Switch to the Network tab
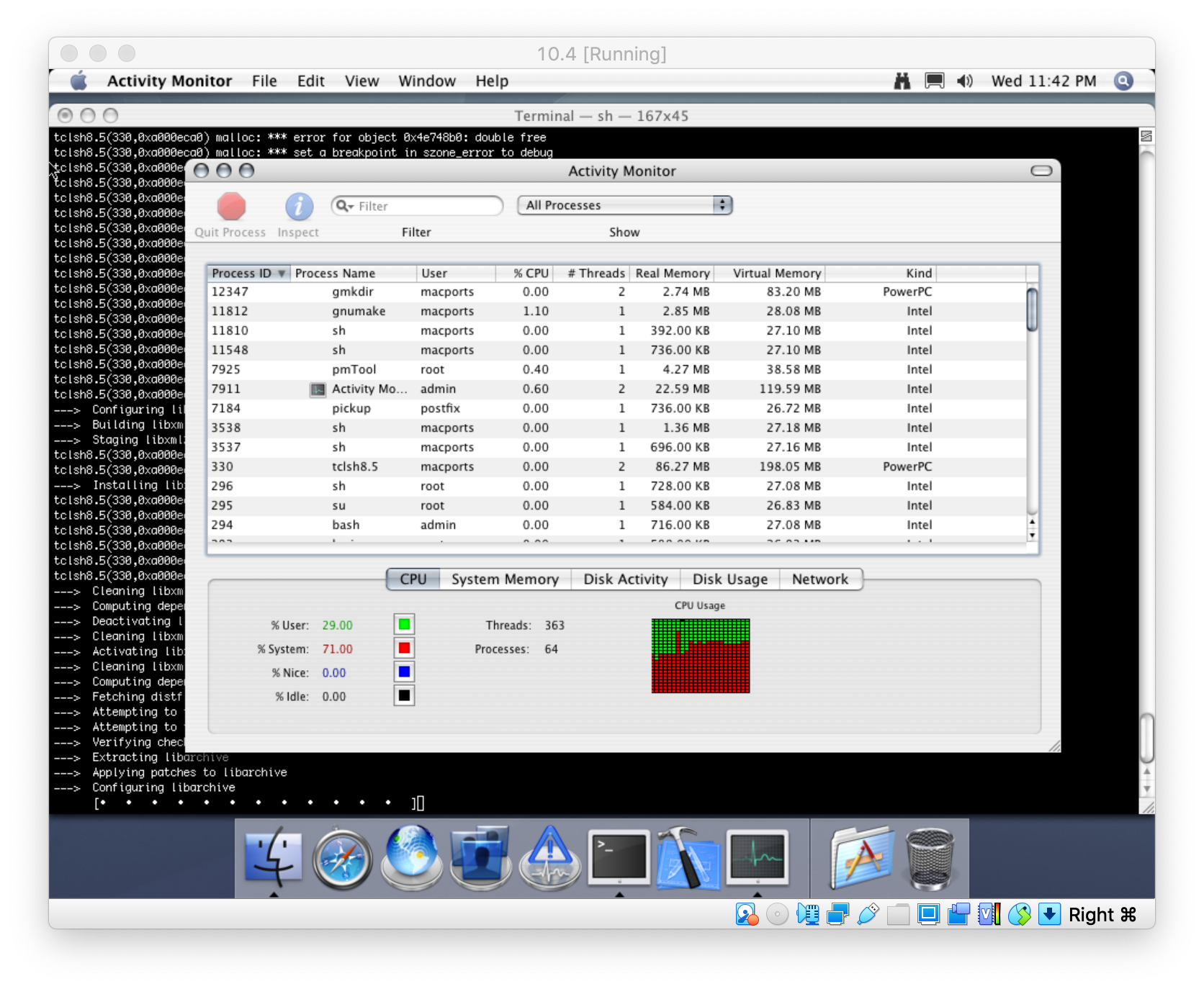The image size is (1204, 989). point(820,579)
